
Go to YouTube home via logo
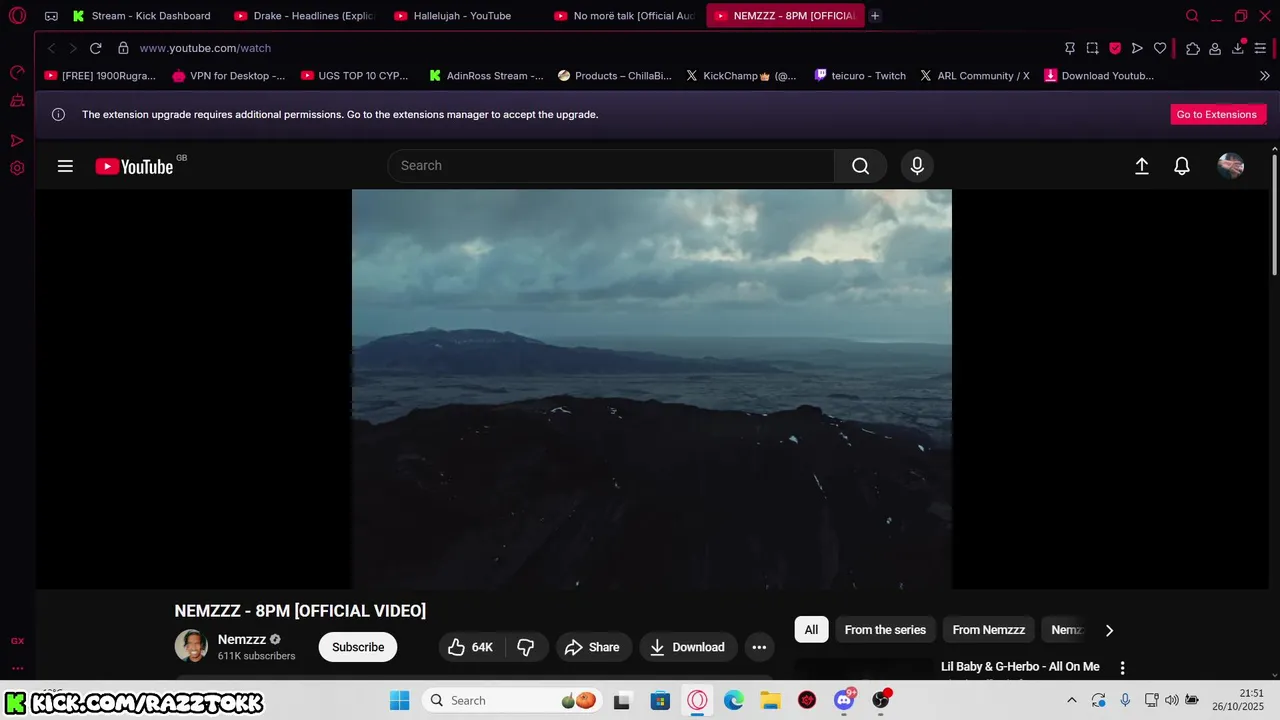pos(135,166)
